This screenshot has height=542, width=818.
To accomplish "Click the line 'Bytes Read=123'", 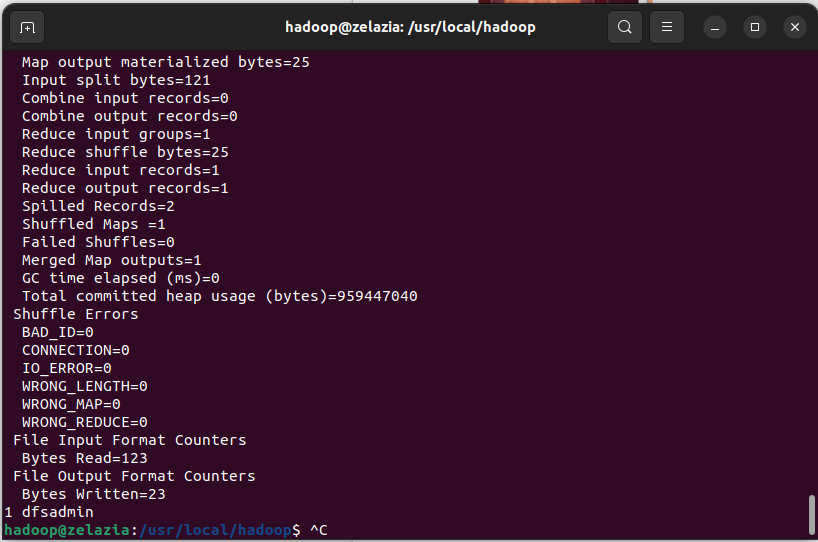I will [x=85, y=458].
